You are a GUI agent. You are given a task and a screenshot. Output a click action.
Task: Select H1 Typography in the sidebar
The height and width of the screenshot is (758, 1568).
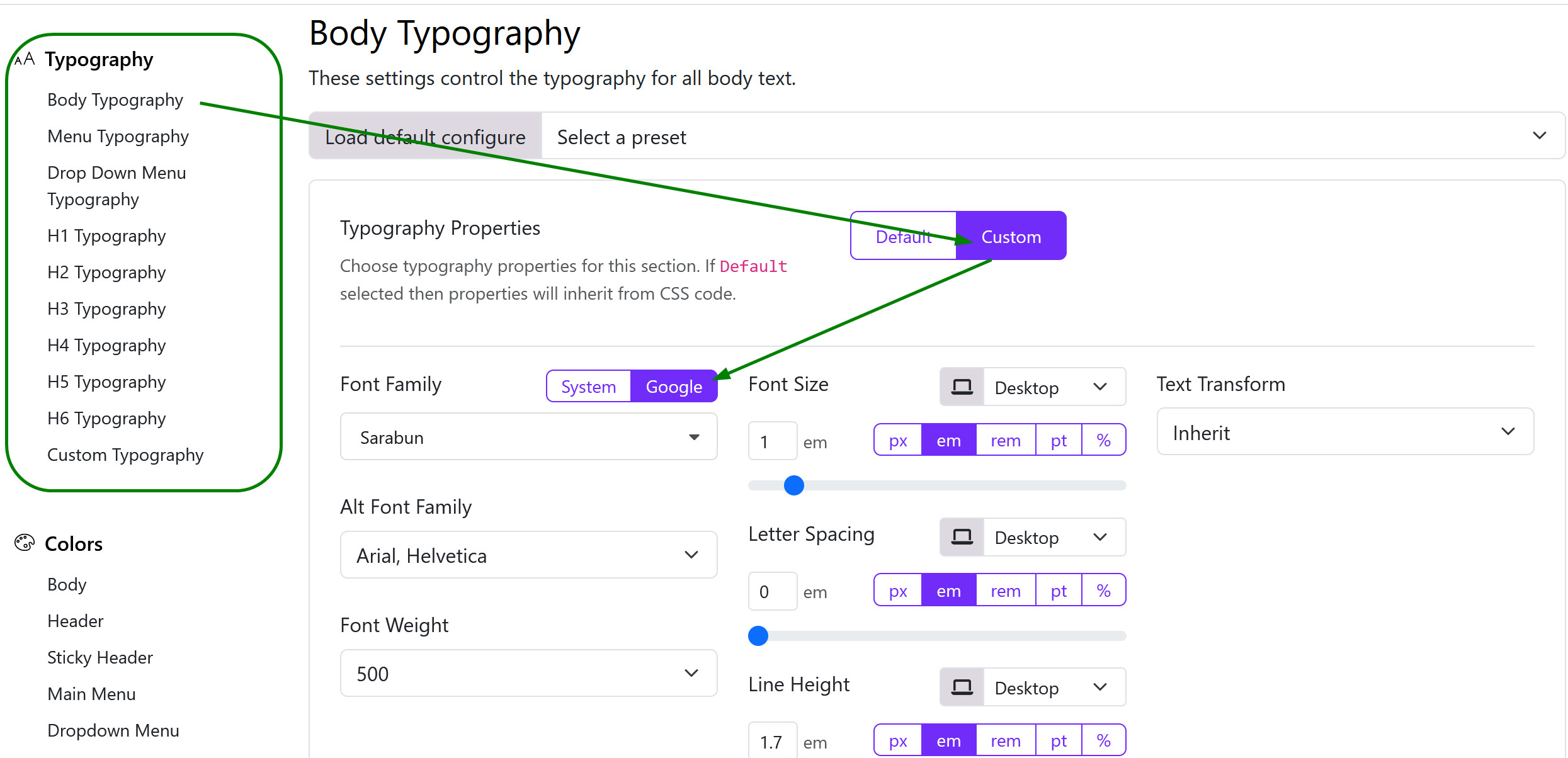106,235
